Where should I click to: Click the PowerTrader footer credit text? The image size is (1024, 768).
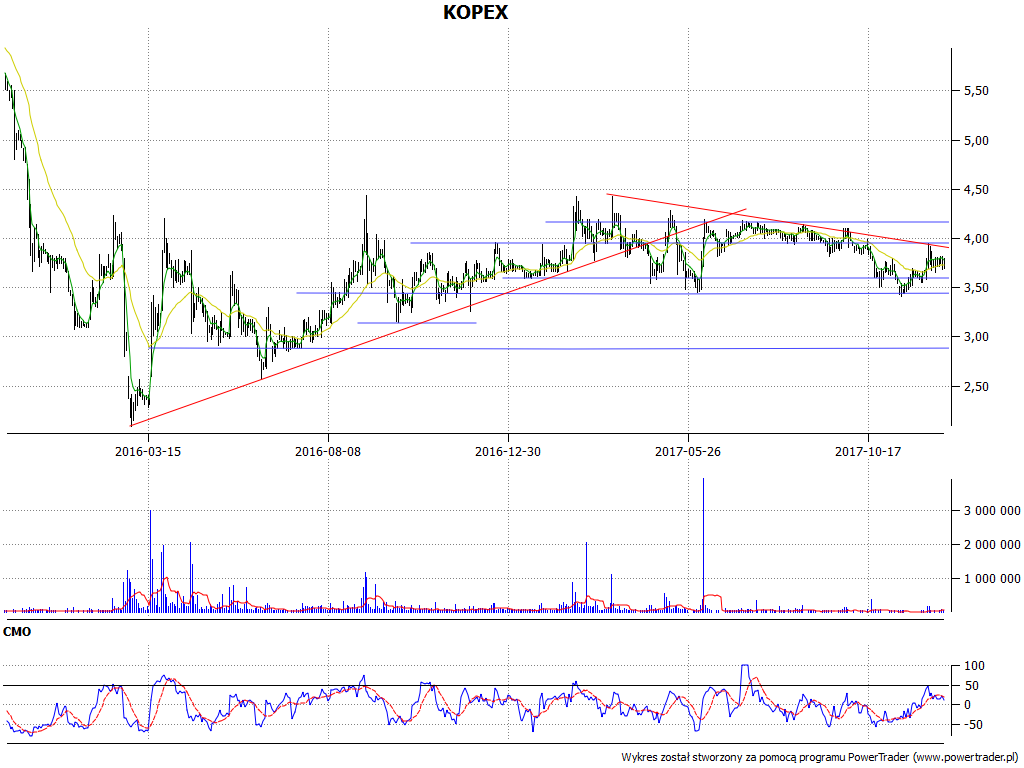click(820, 758)
